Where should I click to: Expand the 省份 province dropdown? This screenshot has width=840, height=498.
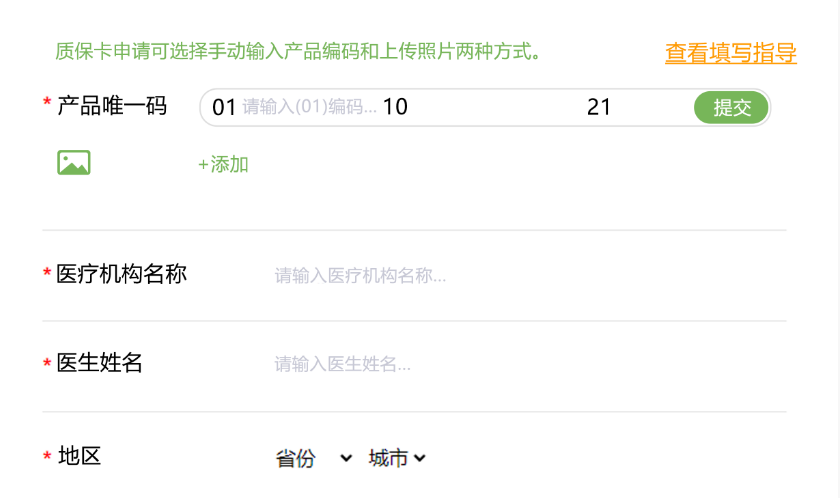point(314,459)
